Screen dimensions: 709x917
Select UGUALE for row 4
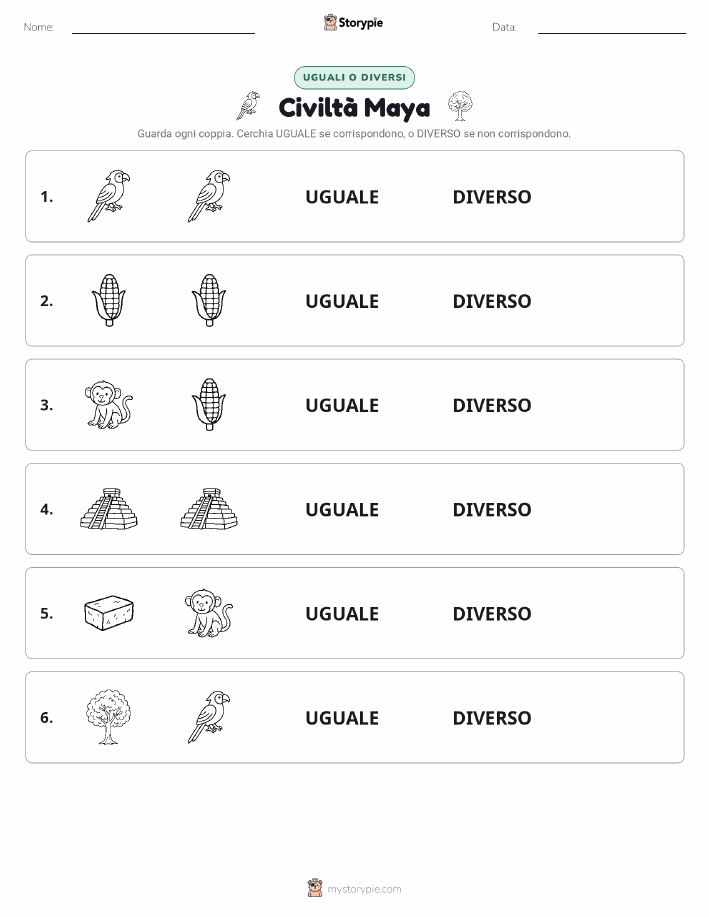click(342, 509)
